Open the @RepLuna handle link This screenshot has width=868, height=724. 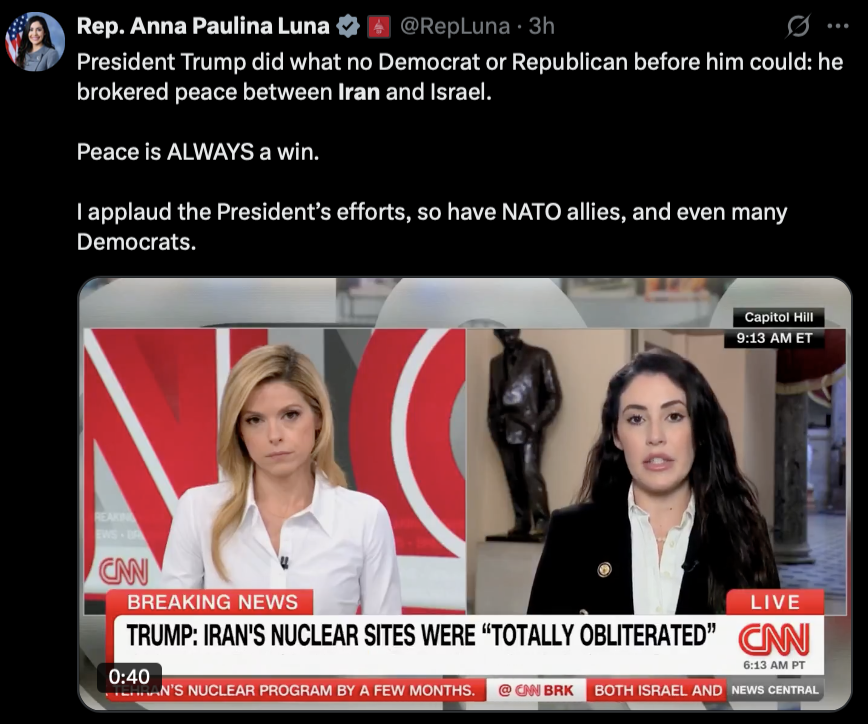454,26
